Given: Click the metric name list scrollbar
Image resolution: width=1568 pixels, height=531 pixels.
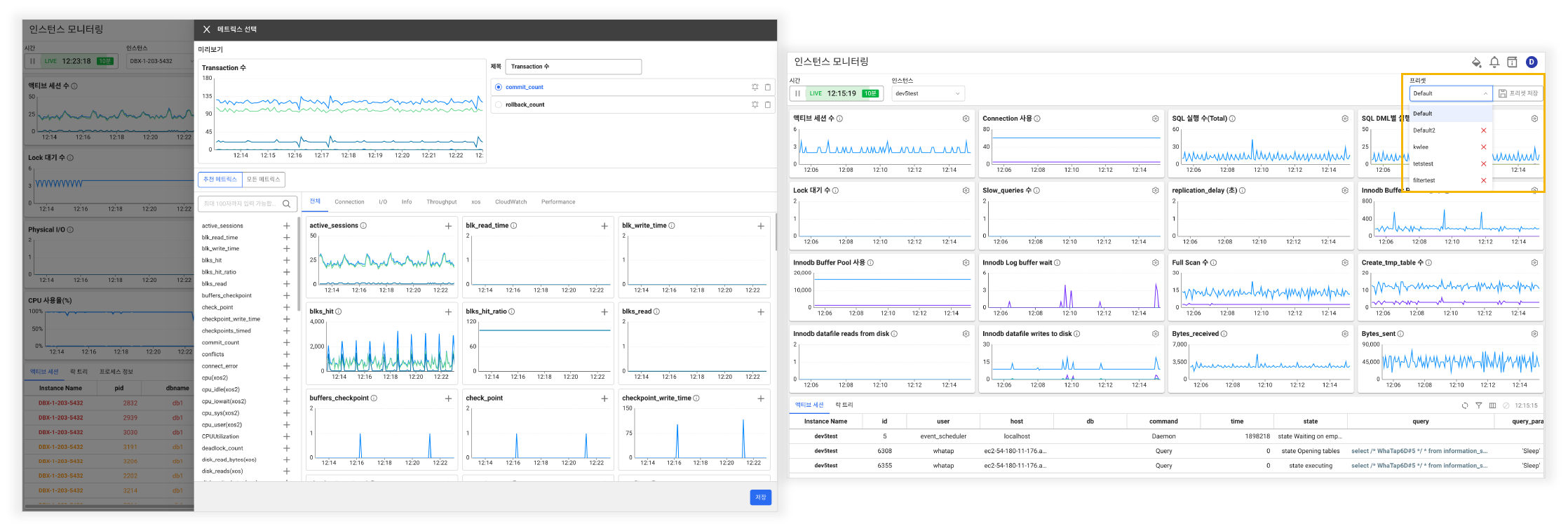Looking at the screenshot, I should [299, 264].
